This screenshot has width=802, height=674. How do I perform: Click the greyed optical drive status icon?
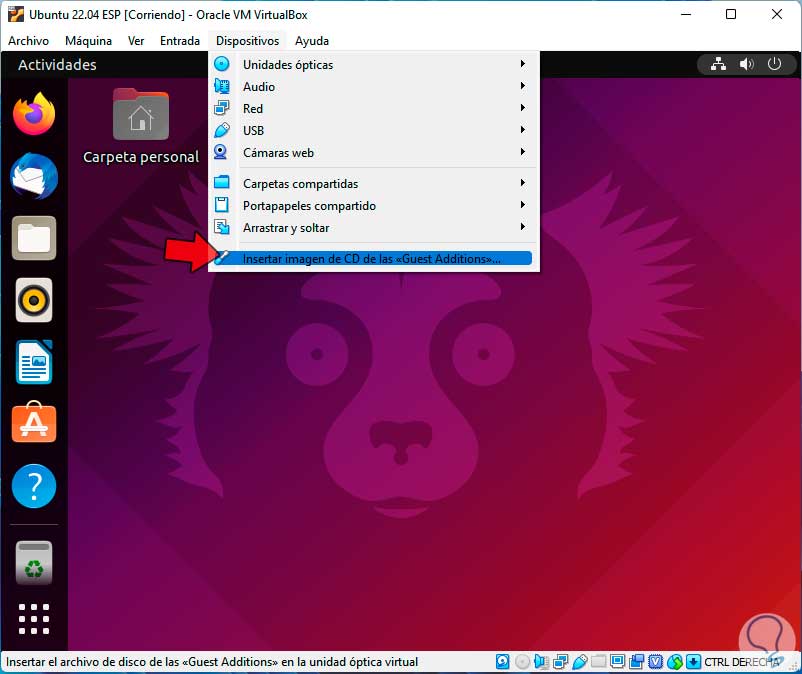pos(522,662)
